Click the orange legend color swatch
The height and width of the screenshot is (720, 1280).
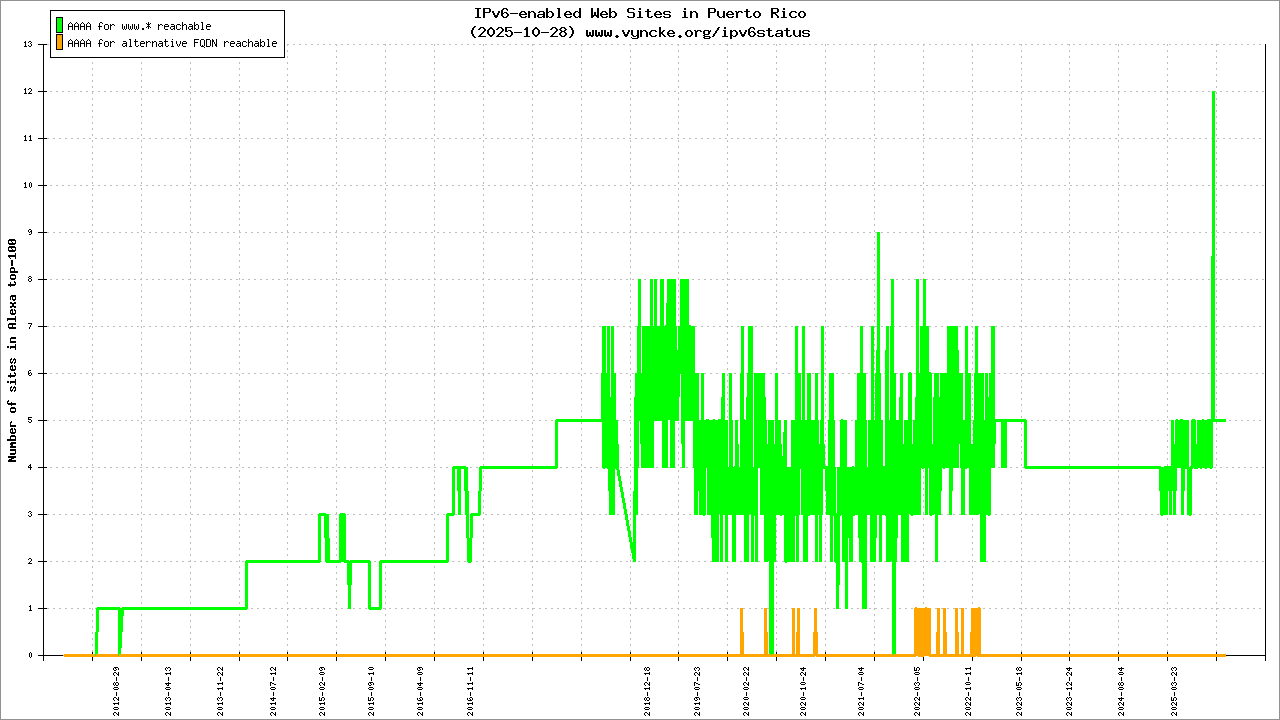point(59,43)
